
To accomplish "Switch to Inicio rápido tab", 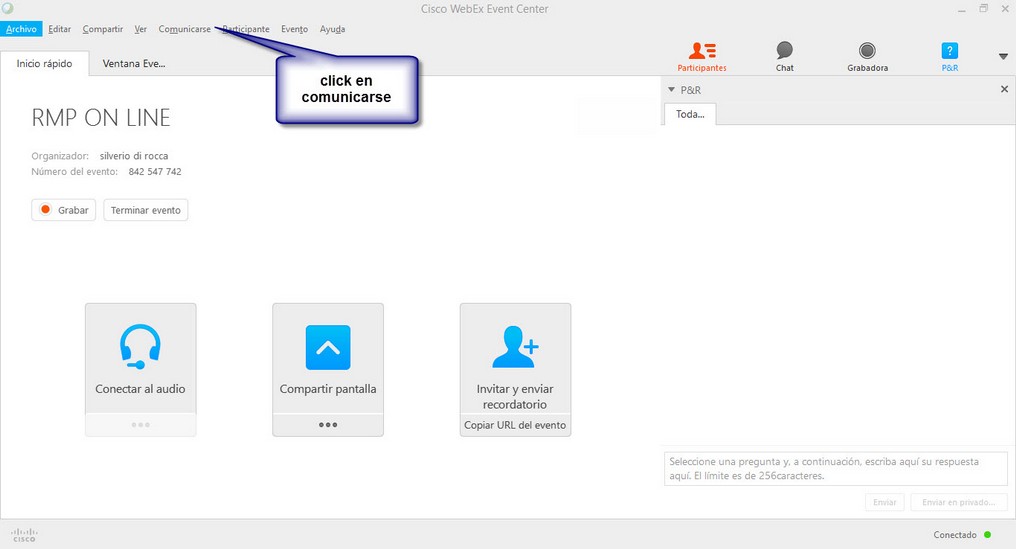I will [44, 64].
